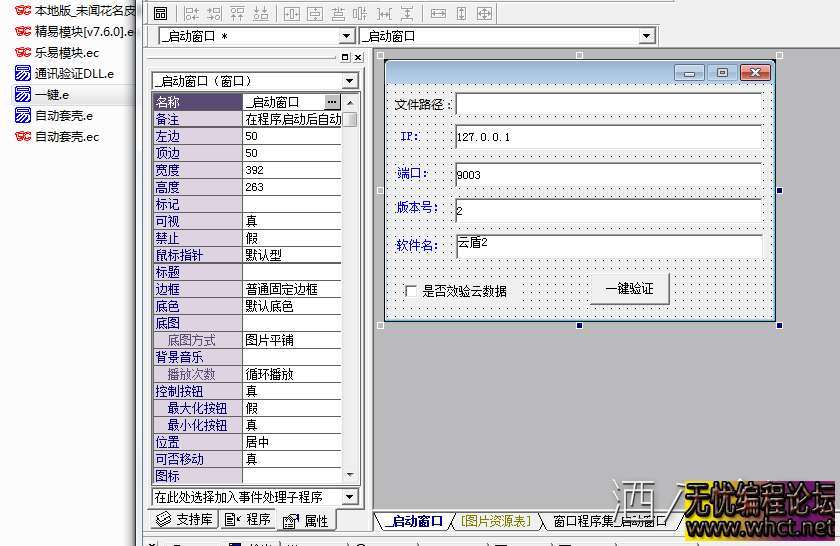Click the property list scrollbar down arrow
The image size is (840, 546).
click(350, 474)
